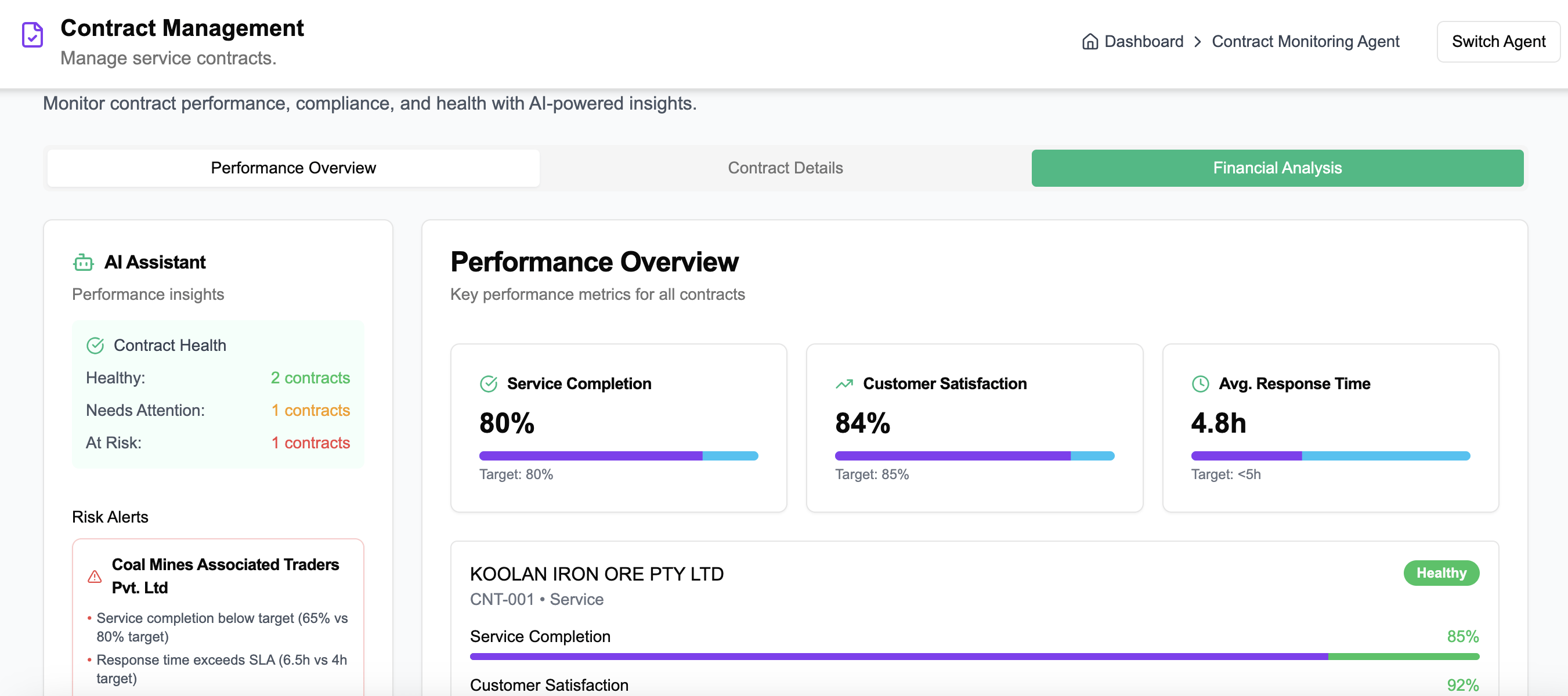This screenshot has width=1568, height=696.
Task: Click the '2 contracts' healthy count
Action: (x=310, y=378)
